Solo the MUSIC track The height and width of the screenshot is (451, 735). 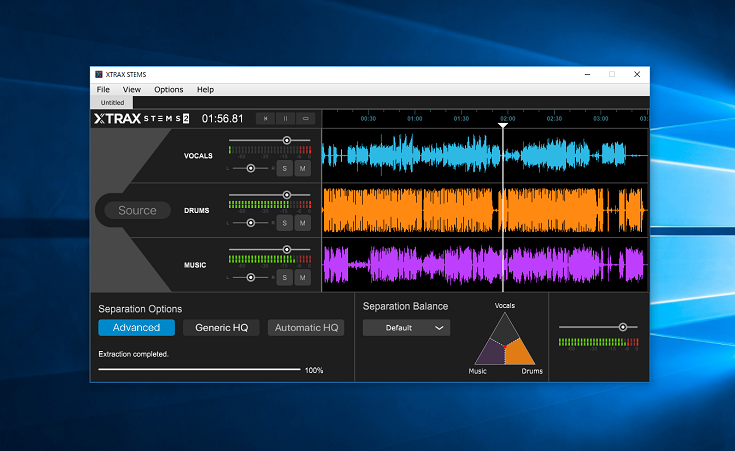tap(285, 278)
